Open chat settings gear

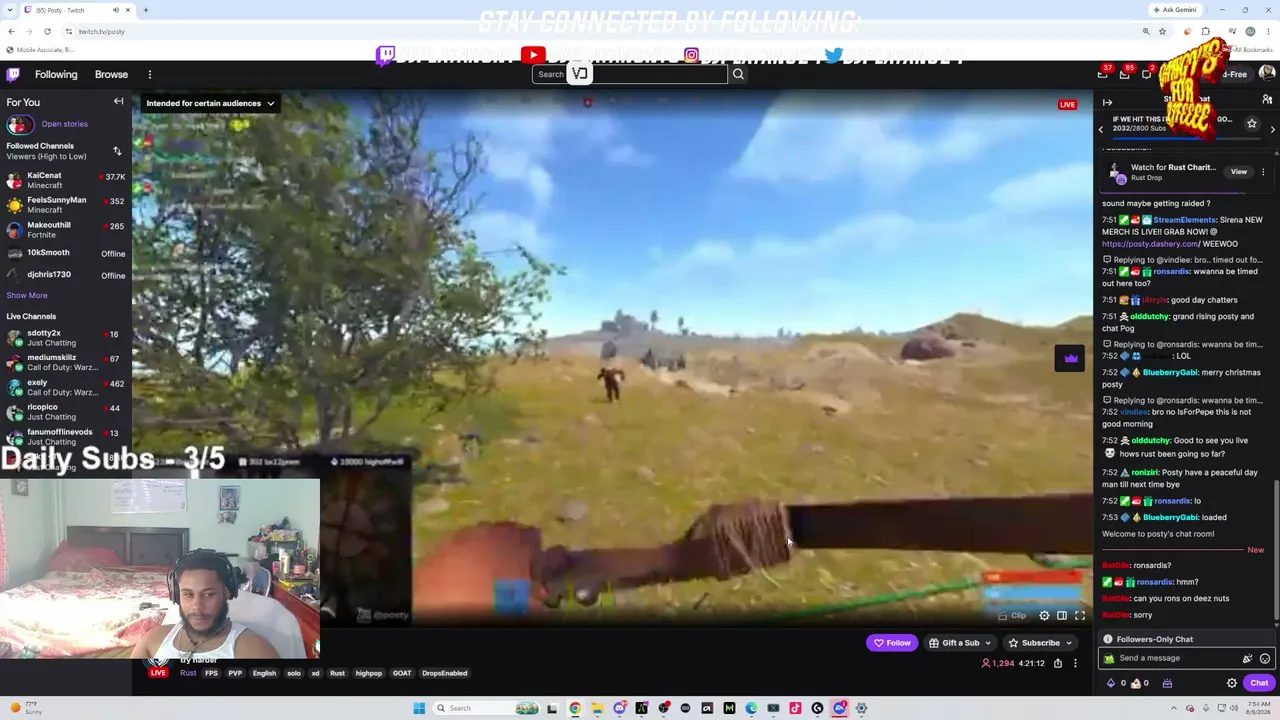[x=1232, y=683]
